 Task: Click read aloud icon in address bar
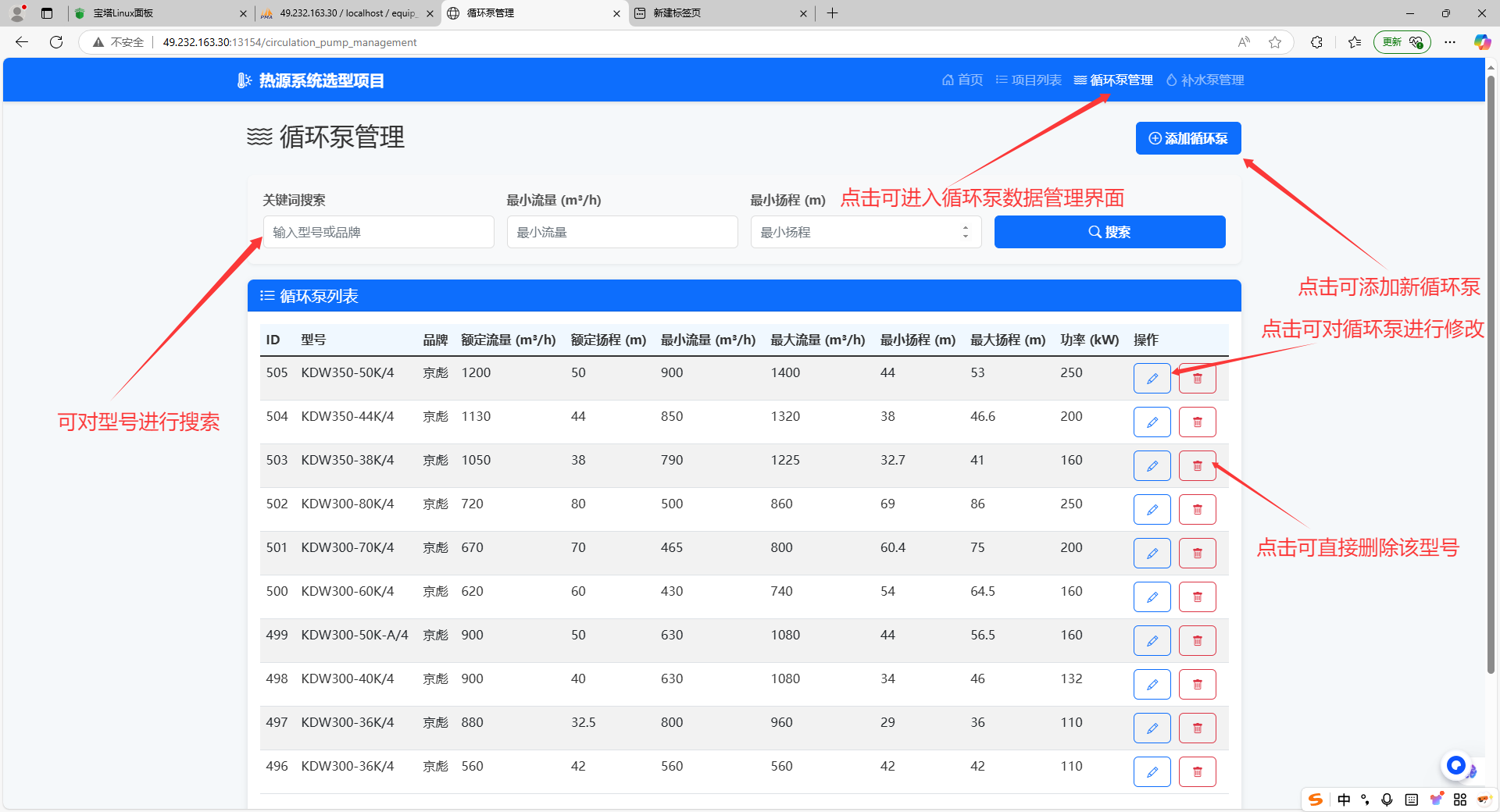point(1244,42)
